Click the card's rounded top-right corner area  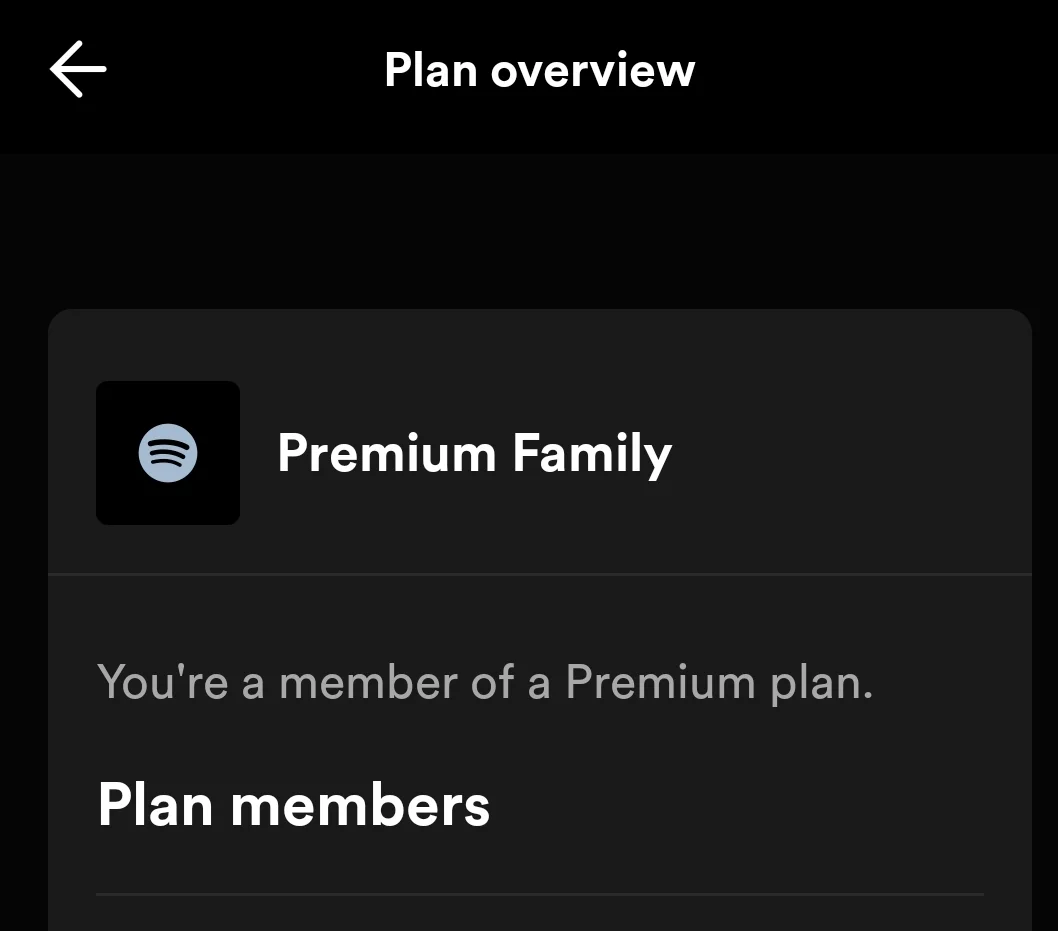pyautogui.click(x=1009, y=332)
